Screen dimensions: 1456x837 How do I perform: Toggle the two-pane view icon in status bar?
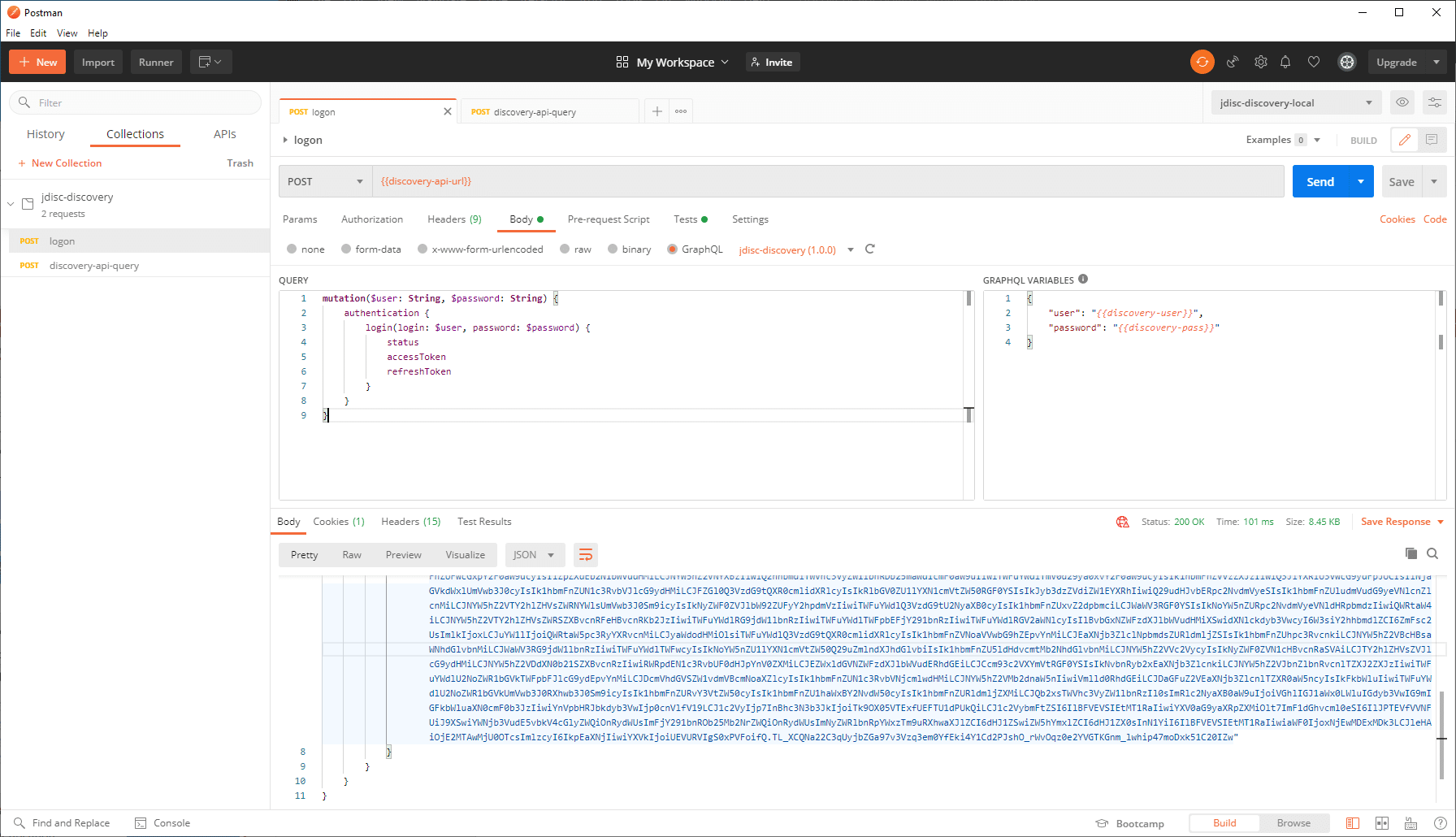click(1380, 822)
